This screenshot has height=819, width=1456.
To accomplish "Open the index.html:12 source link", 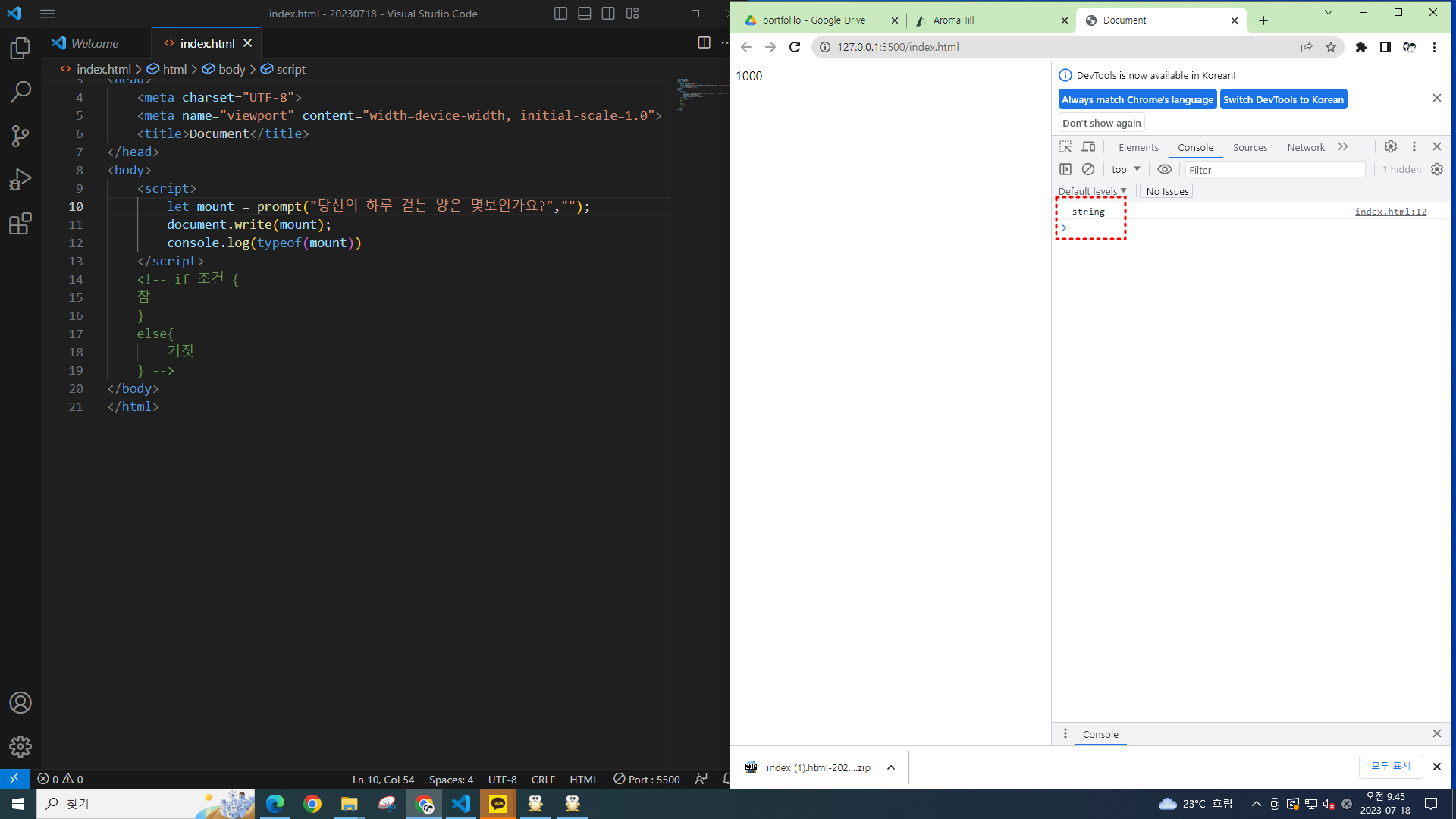I will coord(1390,212).
